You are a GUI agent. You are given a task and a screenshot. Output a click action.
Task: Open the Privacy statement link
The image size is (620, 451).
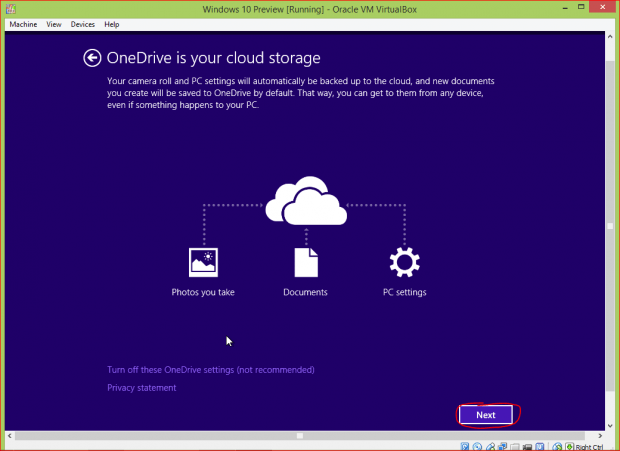pos(142,388)
